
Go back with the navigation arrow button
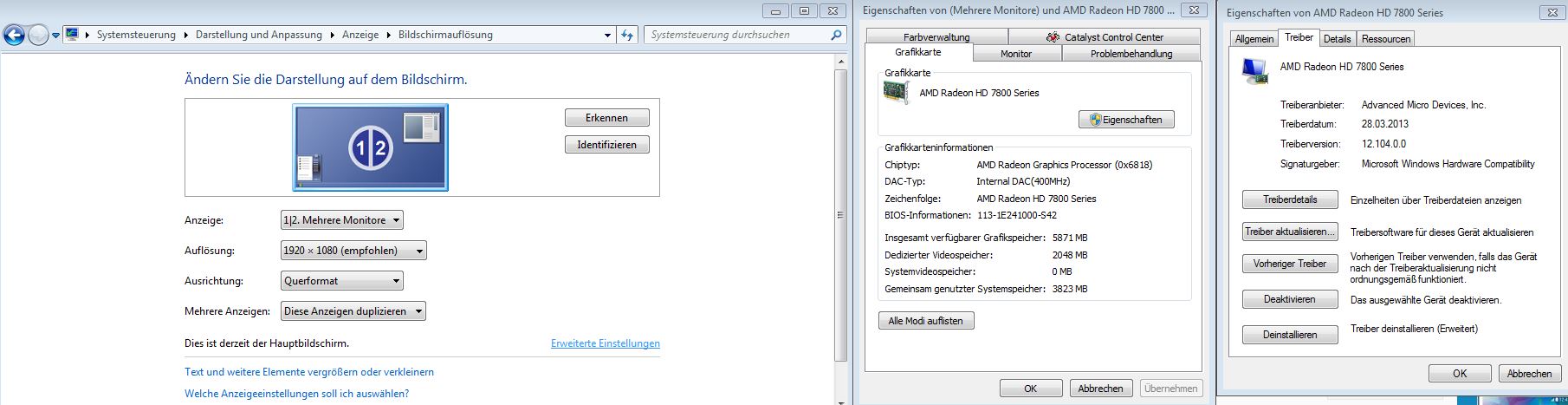coord(14,36)
